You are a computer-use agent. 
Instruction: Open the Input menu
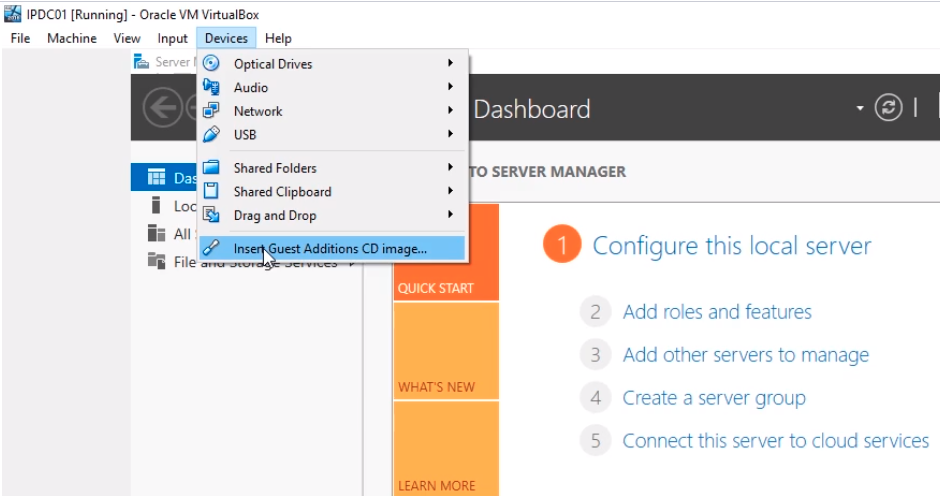(x=173, y=38)
